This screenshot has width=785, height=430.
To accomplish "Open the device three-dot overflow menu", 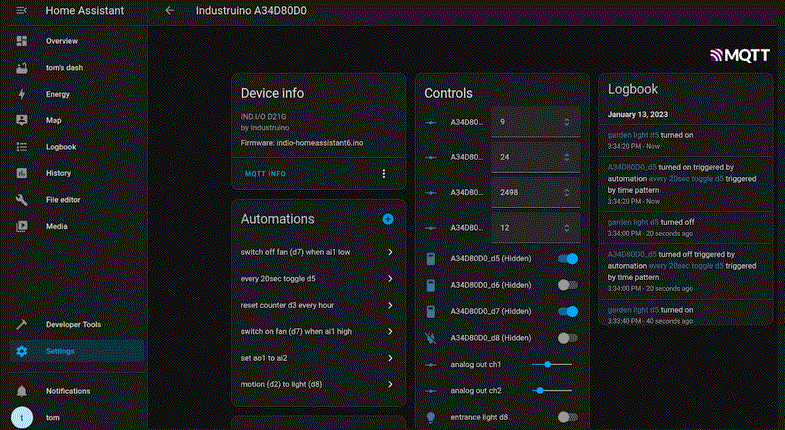I will [383, 173].
